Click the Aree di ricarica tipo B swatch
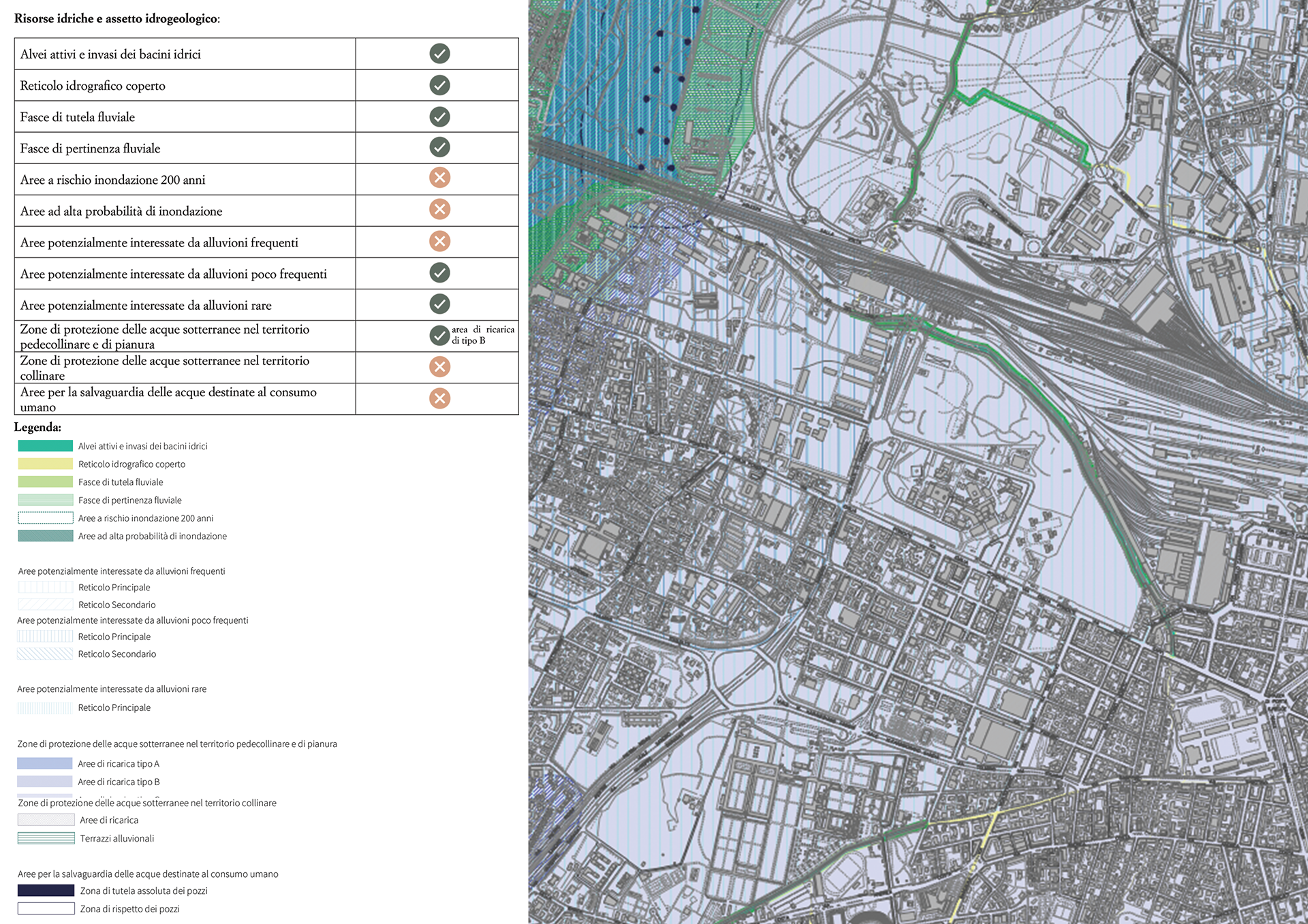This screenshot has width=1308, height=924. (x=44, y=782)
